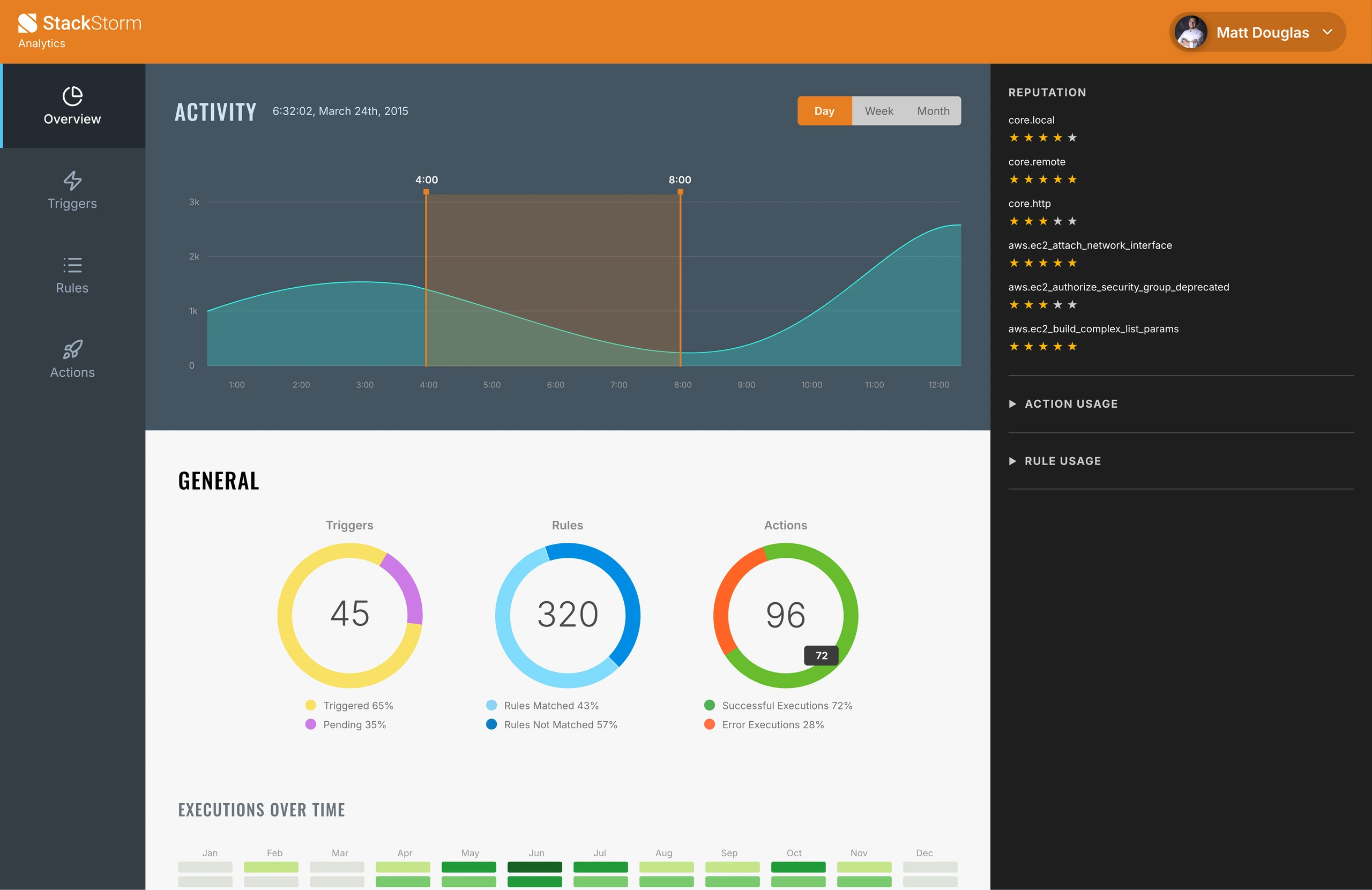Click the 12:00 time axis label
Viewport: 1372px width, 890px height.
click(938, 385)
